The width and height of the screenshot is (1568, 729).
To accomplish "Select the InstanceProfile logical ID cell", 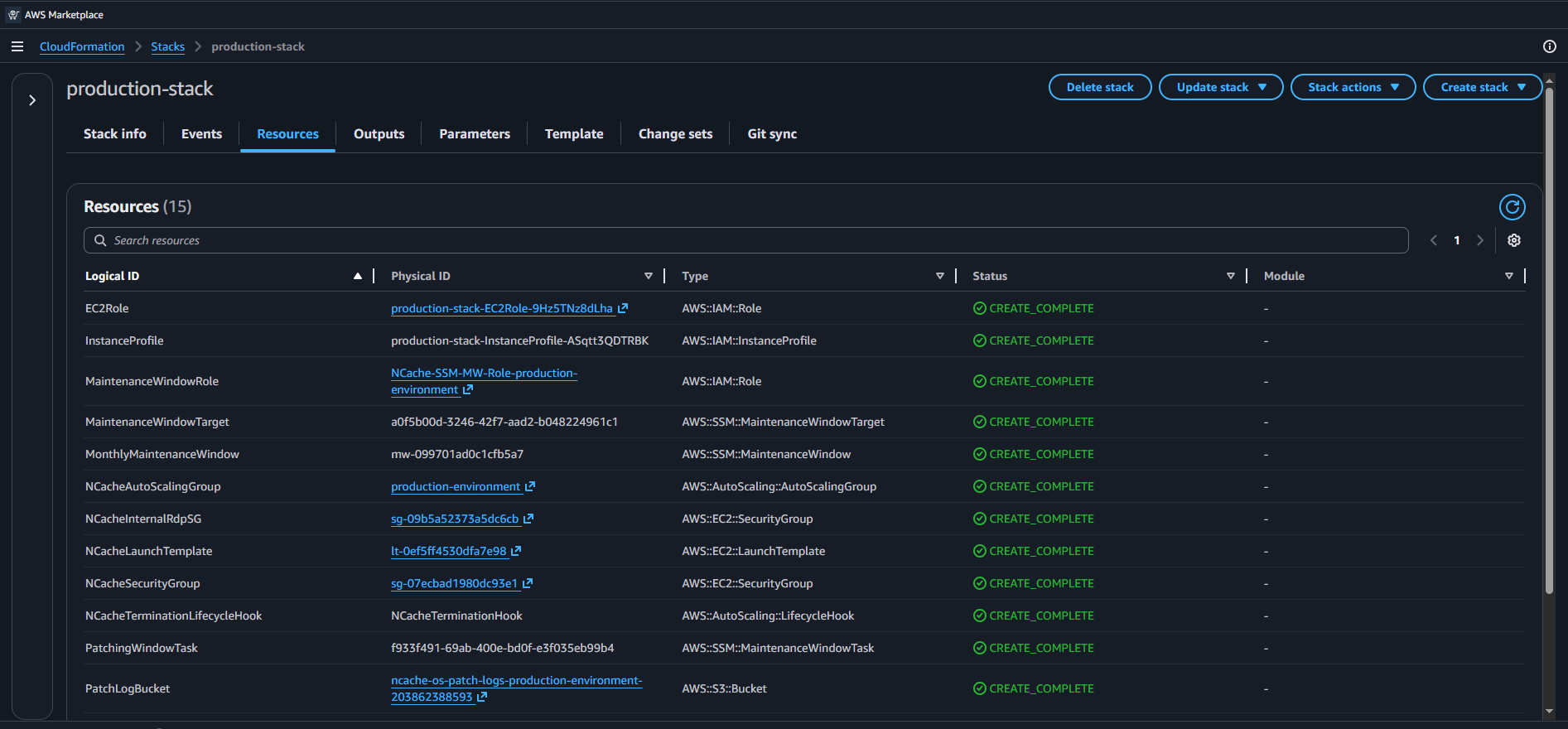I will tap(124, 340).
